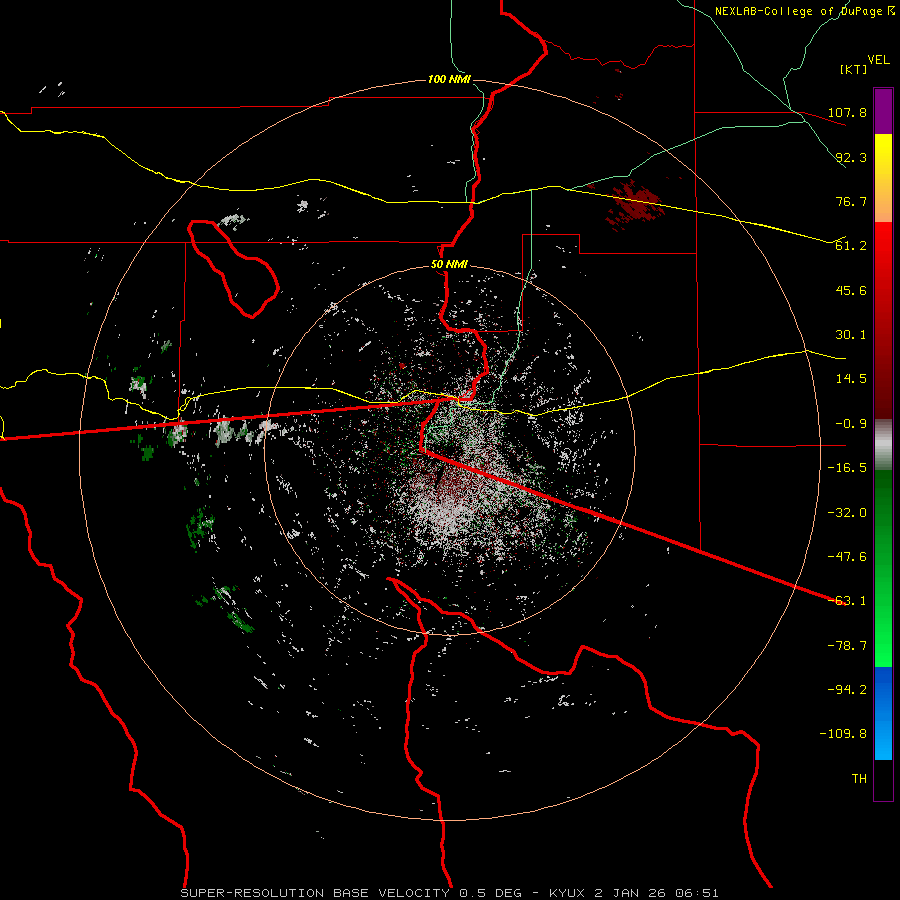Click the 92.3 velocity scale value
This screenshot has height=900, width=900.
tap(851, 157)
